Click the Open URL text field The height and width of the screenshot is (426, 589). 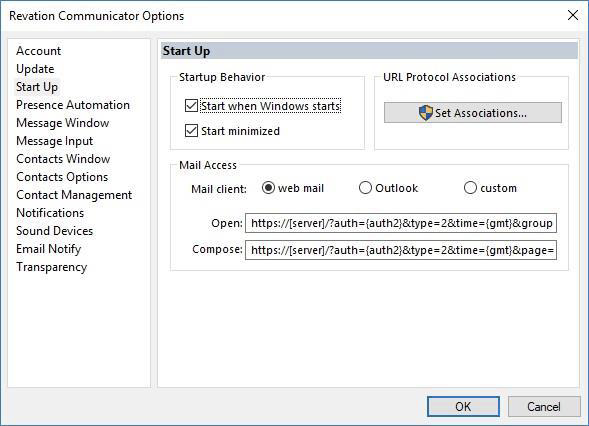[401, 223]
